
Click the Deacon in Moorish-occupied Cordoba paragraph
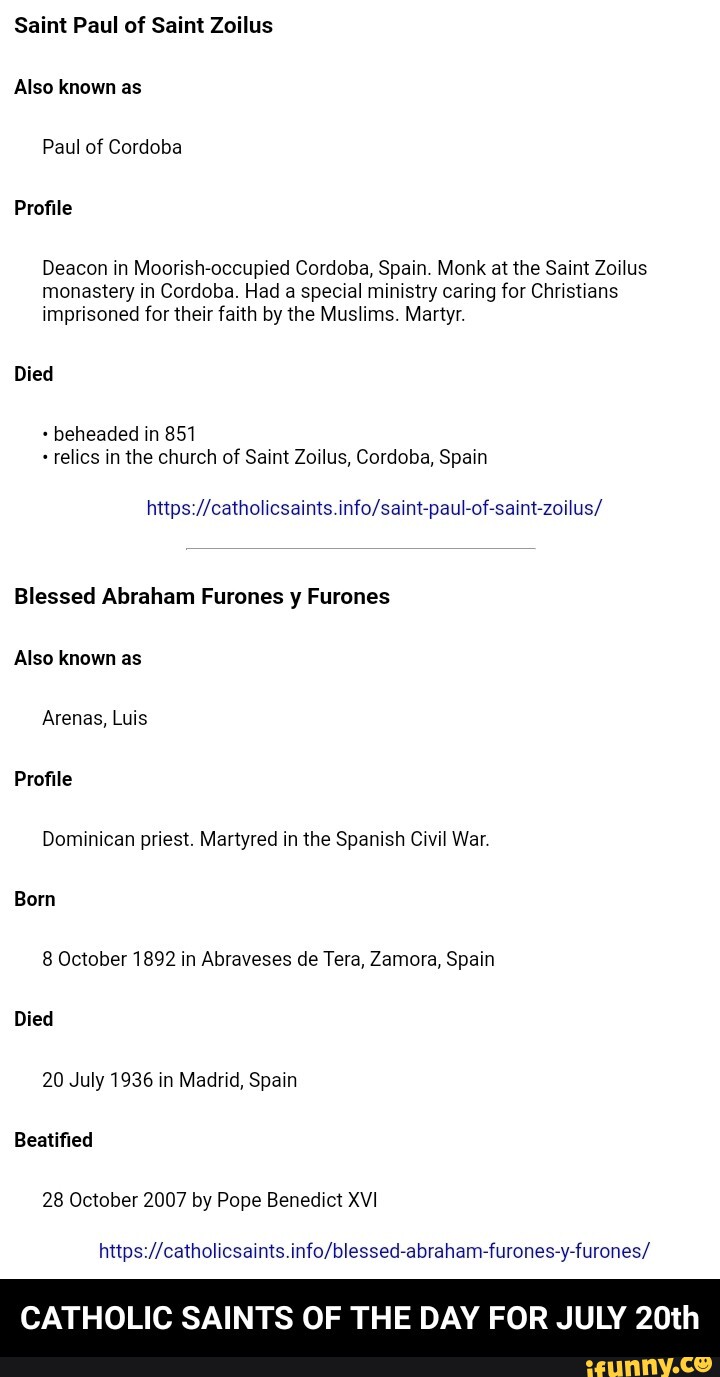click(x=344, y=291)
